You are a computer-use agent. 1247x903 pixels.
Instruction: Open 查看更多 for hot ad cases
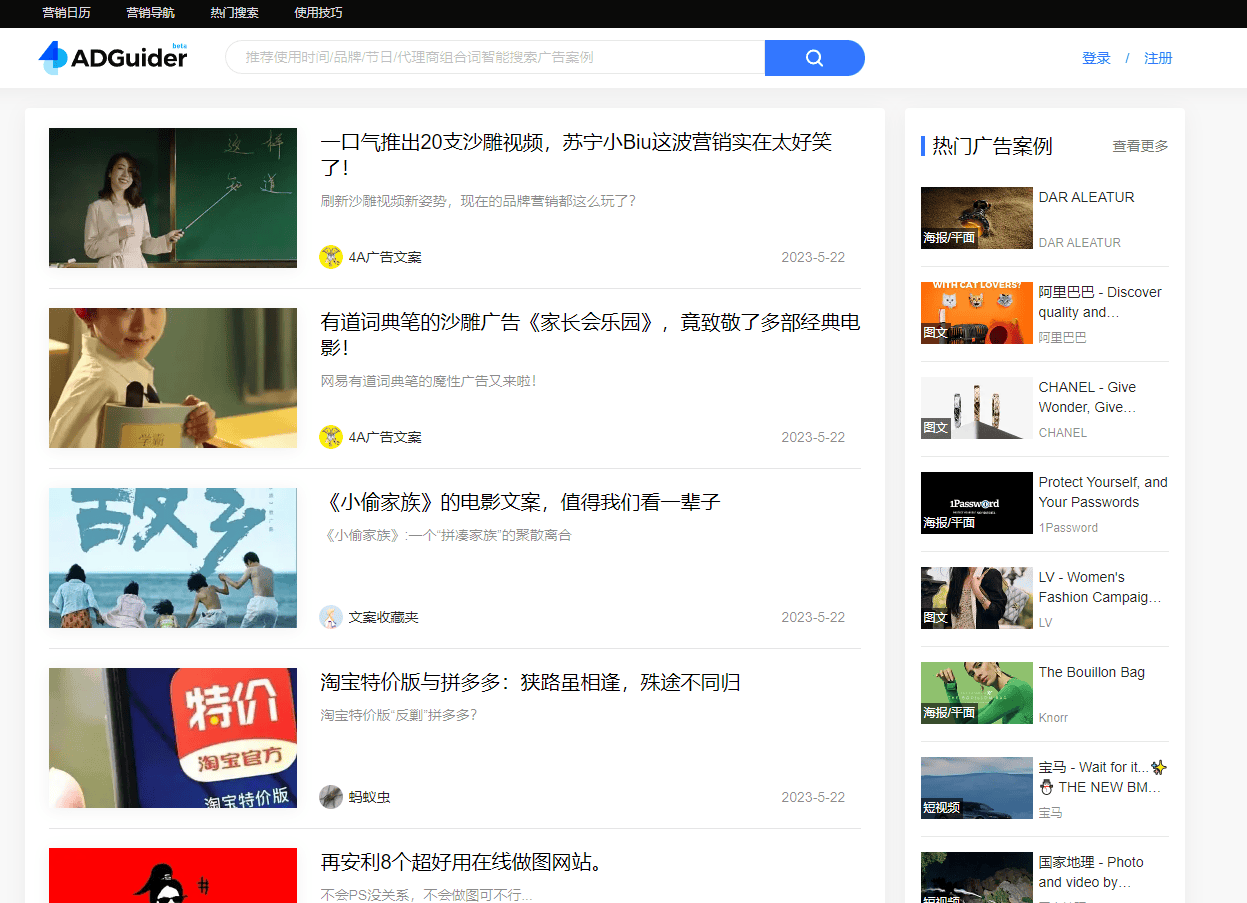coord(1140,146)
